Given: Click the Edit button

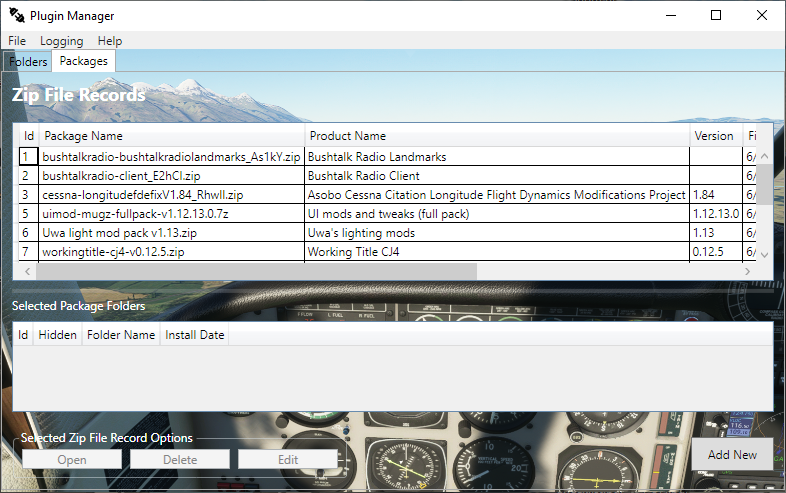Looking at the screenshot, I should [288, 459].
